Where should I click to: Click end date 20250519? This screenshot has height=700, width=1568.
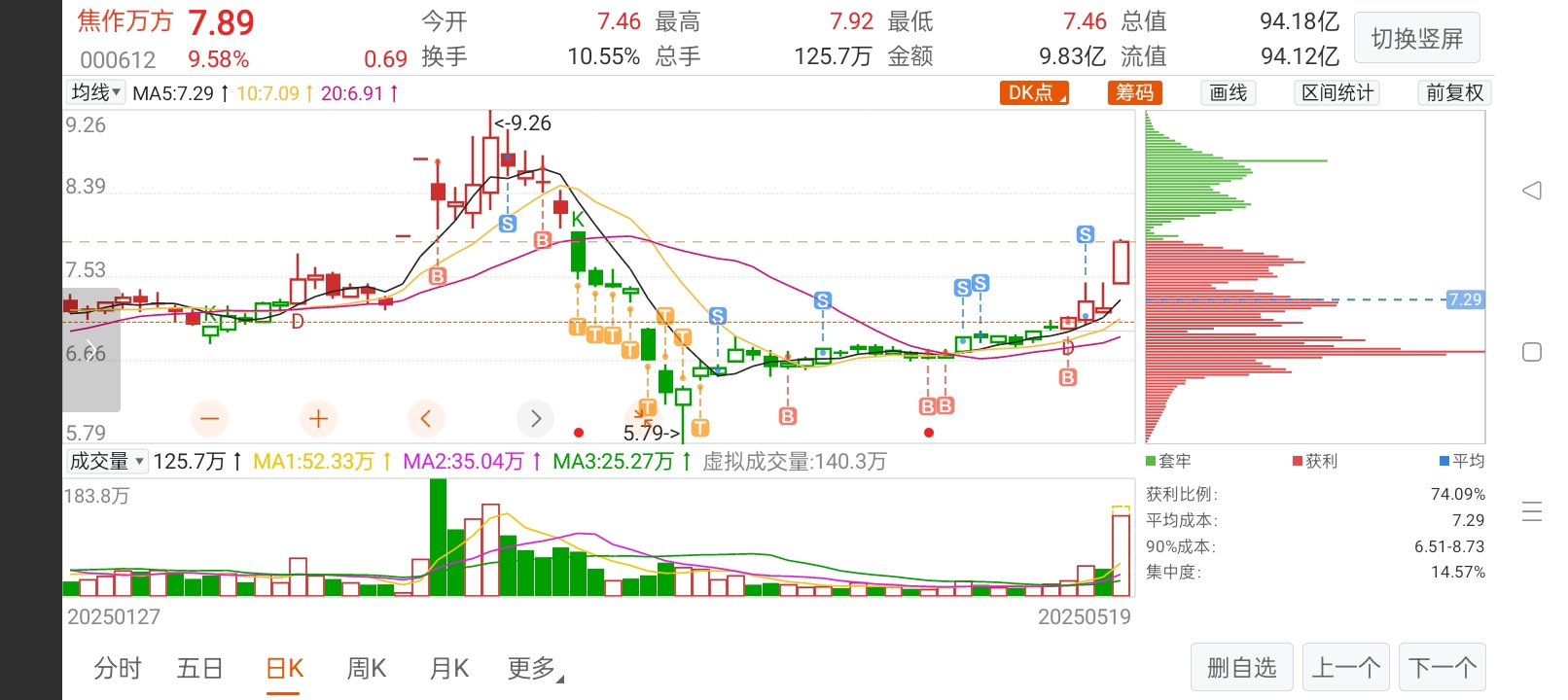click(1085, 617)
